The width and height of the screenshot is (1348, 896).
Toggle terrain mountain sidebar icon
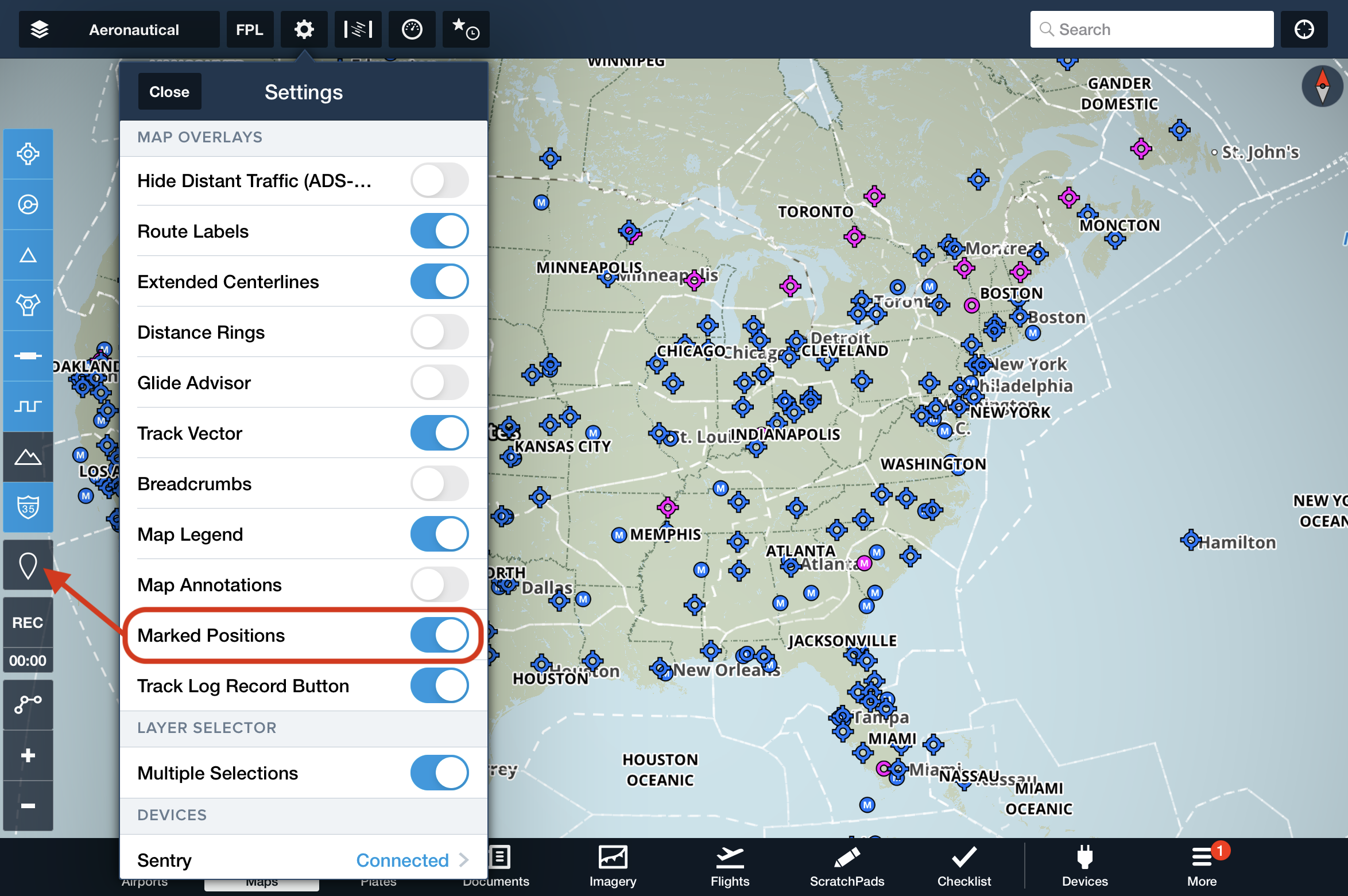[28, 457]
